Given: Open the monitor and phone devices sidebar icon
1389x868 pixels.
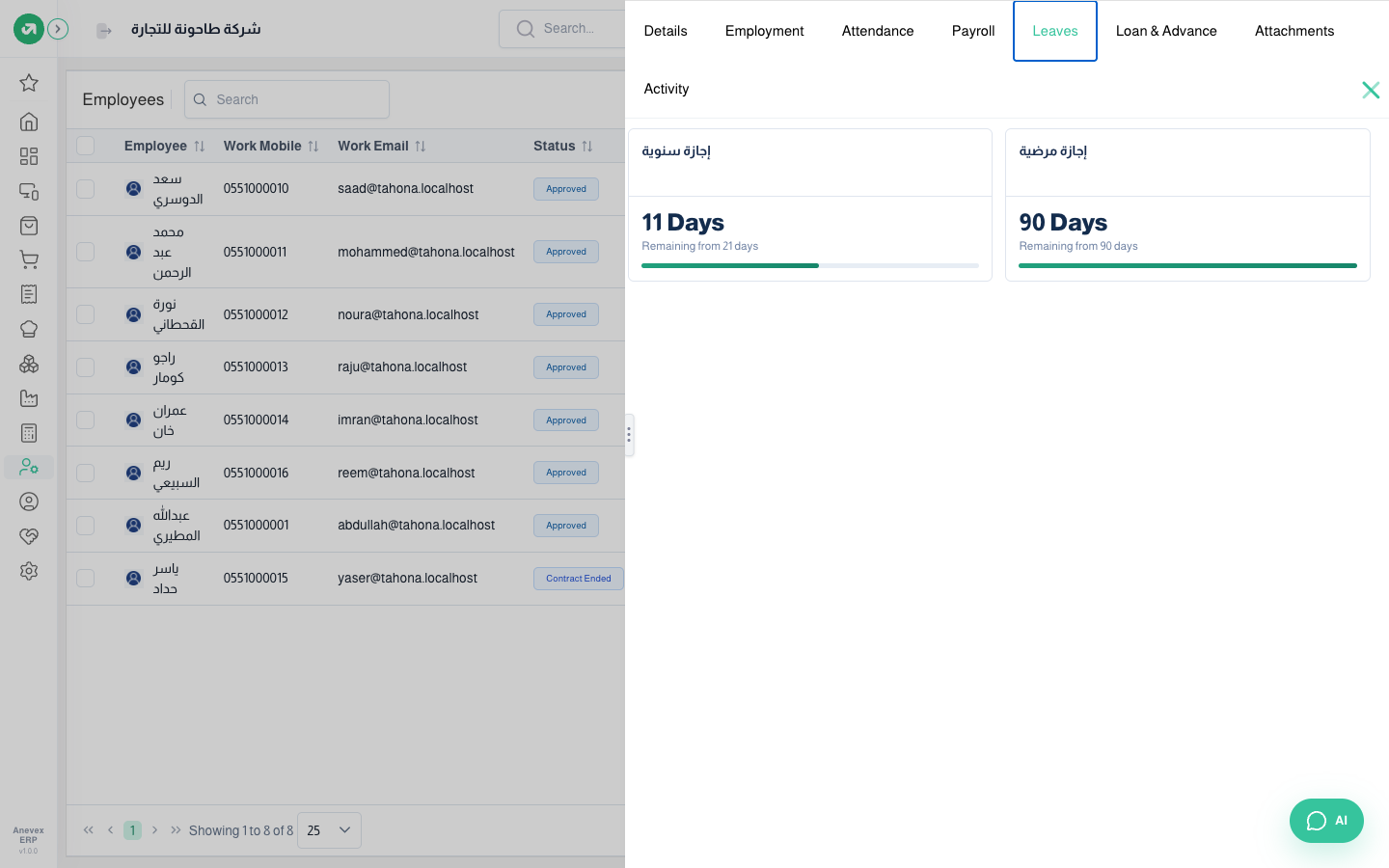Looking at the screenshot, I should coord(29,191).
